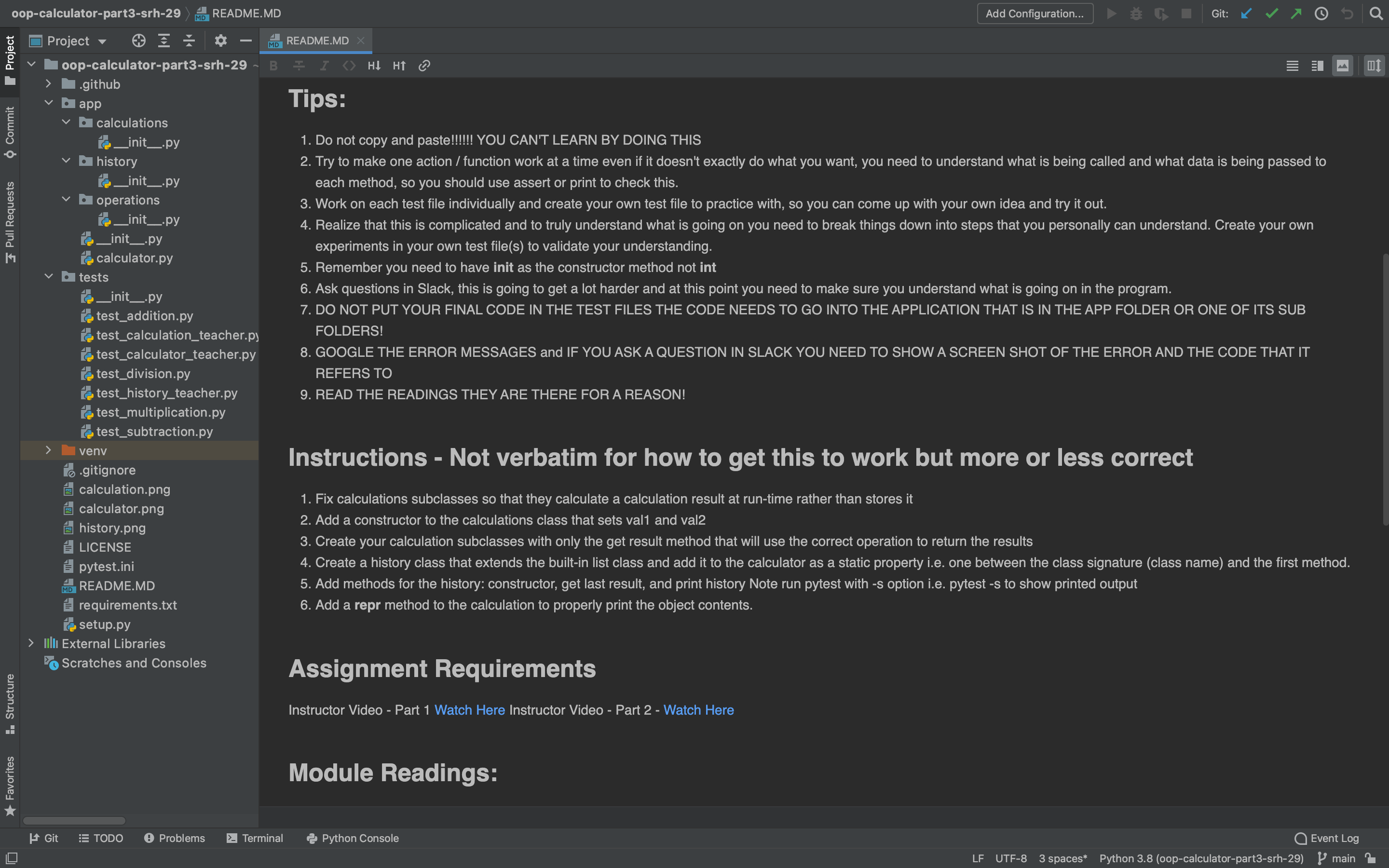The image size is (1389, 868).
Task: Open the Python Console tab
Action: [x=353, y=838]
